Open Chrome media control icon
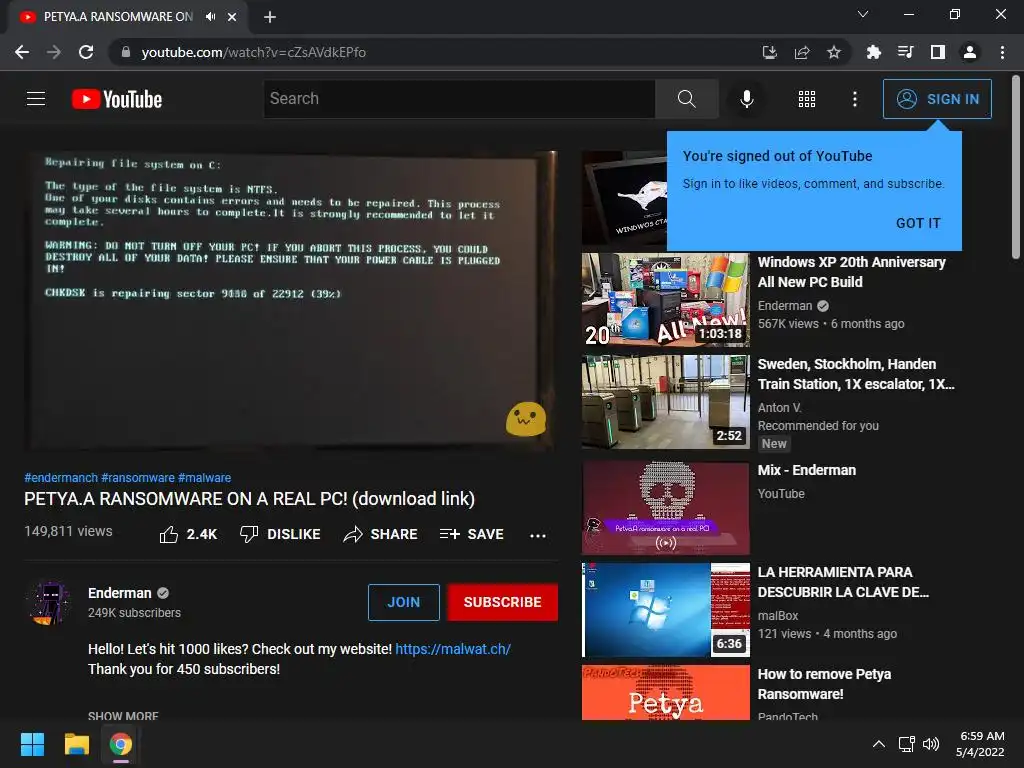 pos(905,52)
